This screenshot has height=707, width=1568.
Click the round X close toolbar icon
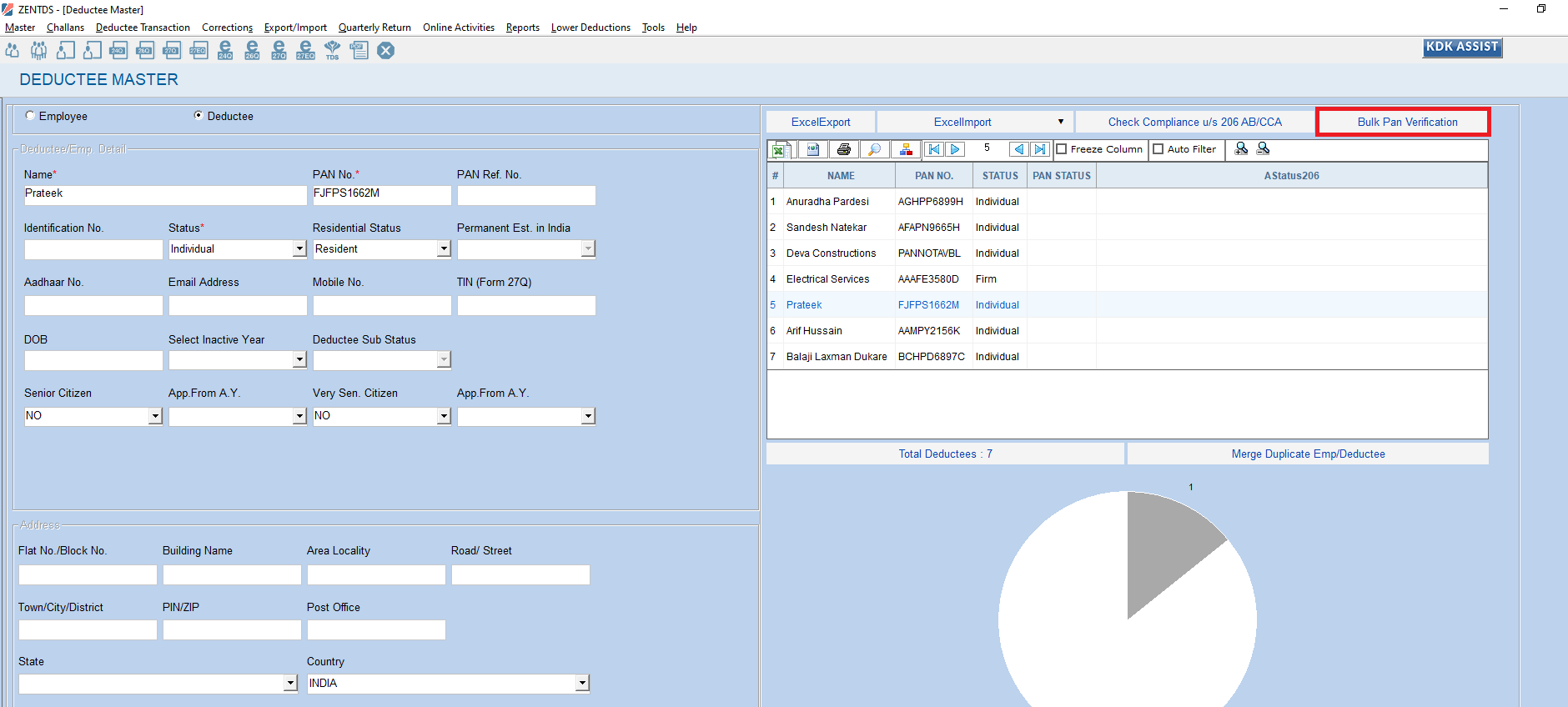click(x=385, y=50)
